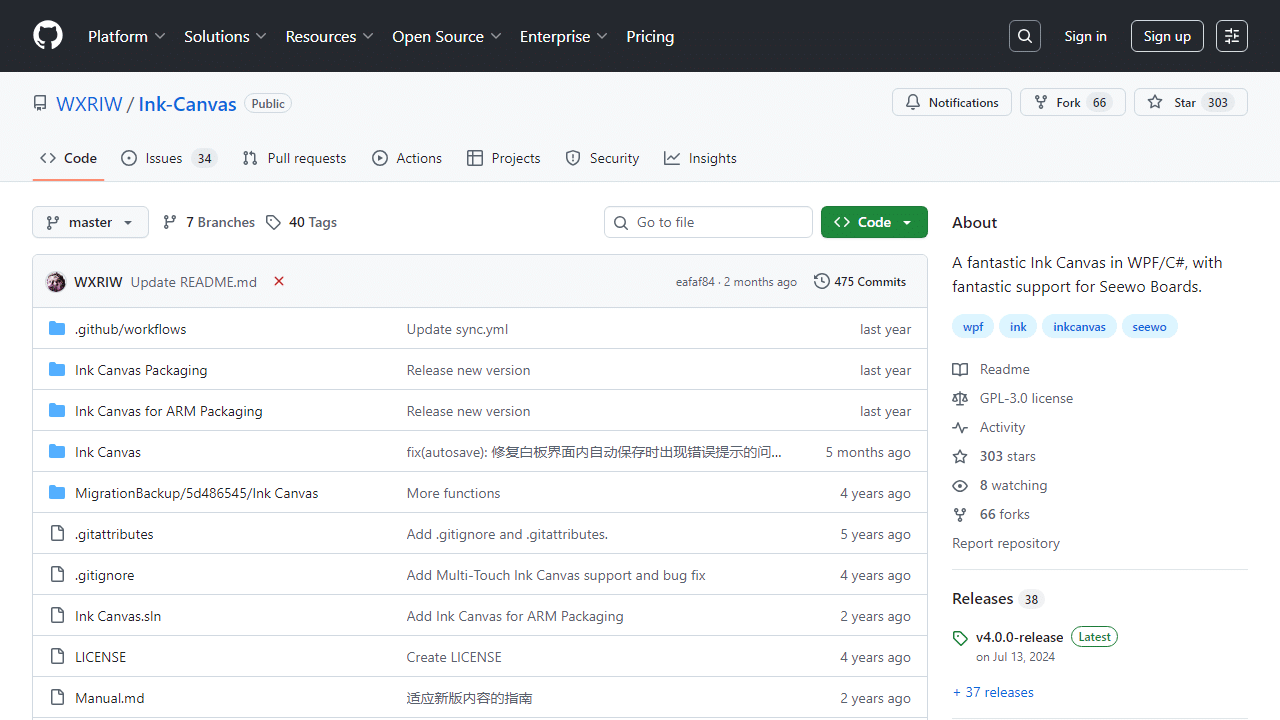Toggle Notifications for this repository
This screenshot has width=1280, height=720.
tap(951, 103)
